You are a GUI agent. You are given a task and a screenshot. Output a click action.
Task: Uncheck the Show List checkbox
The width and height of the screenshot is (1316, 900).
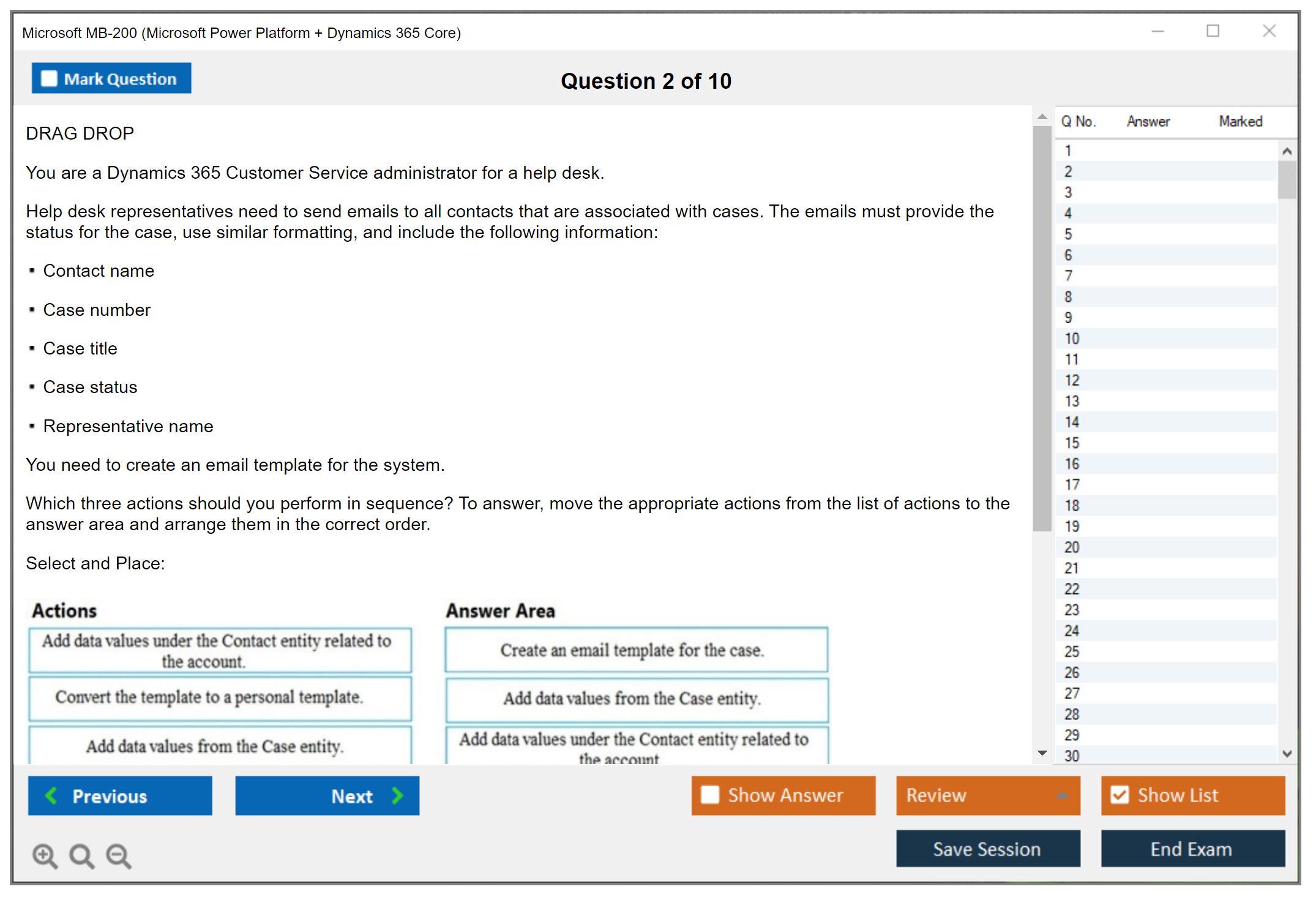tap(1120, 795)
